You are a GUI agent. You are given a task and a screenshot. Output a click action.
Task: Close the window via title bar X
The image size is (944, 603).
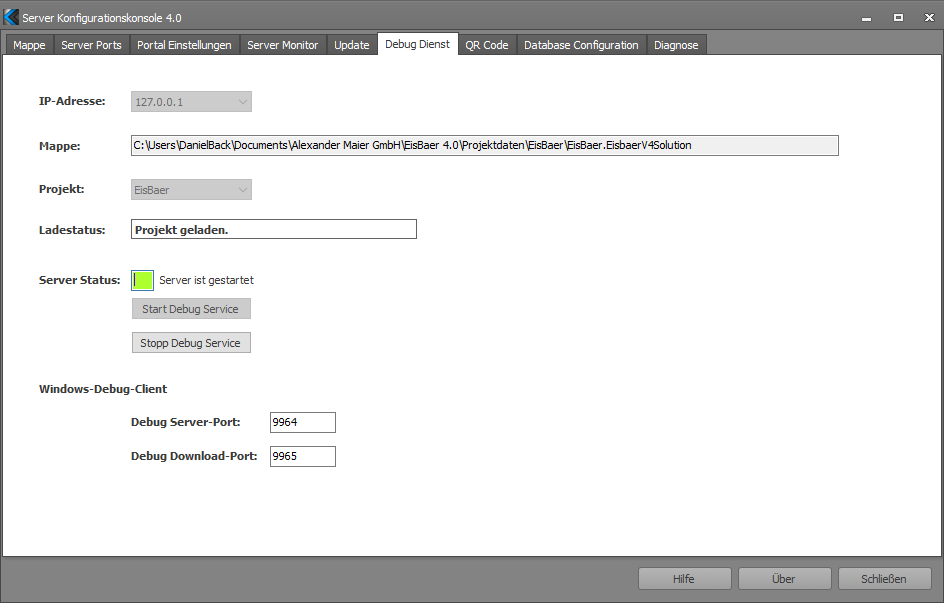click(929, 18)
